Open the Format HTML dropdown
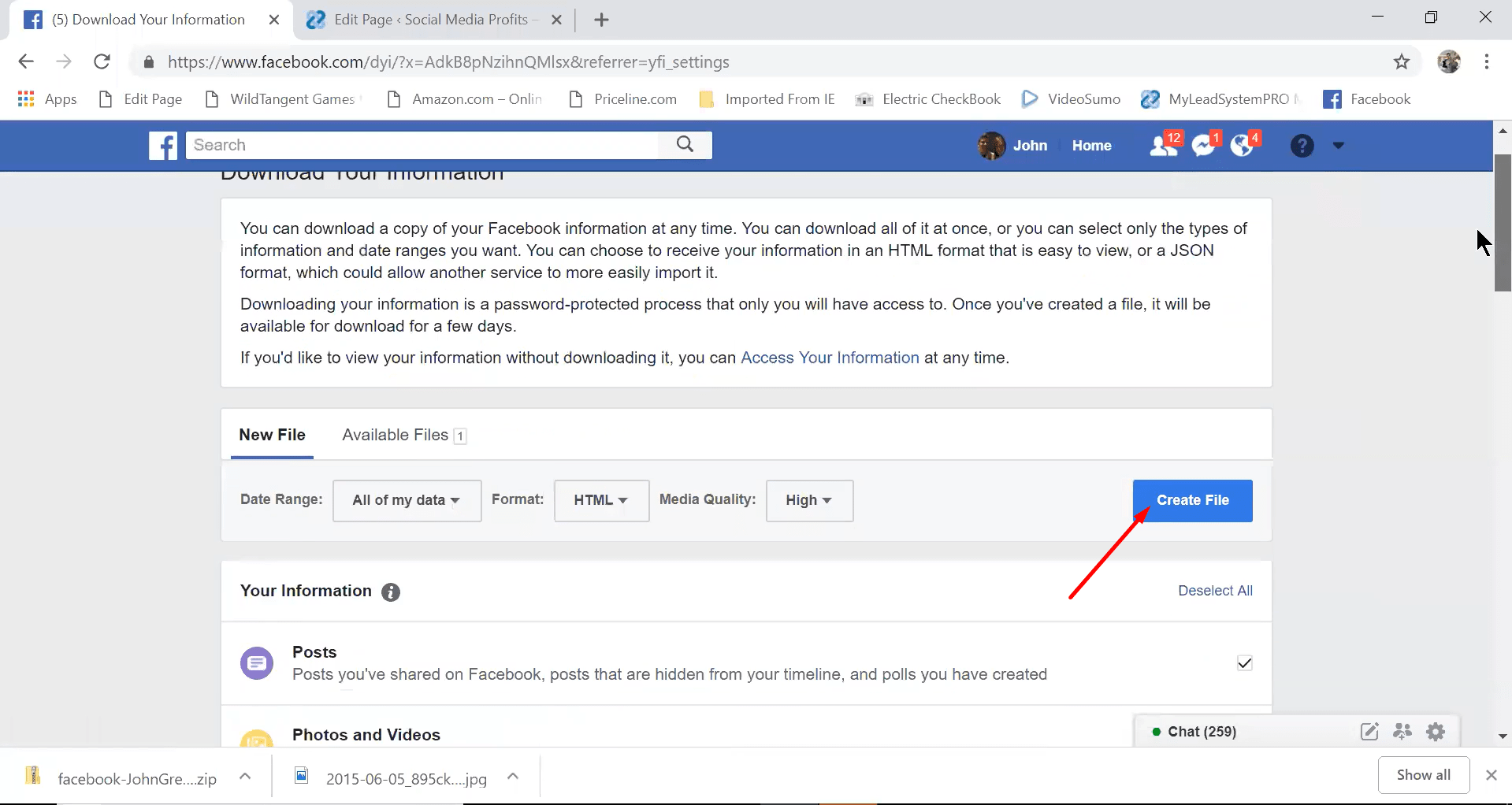The width and height of the screenshot is (1512, 805). tap(601, 501)
